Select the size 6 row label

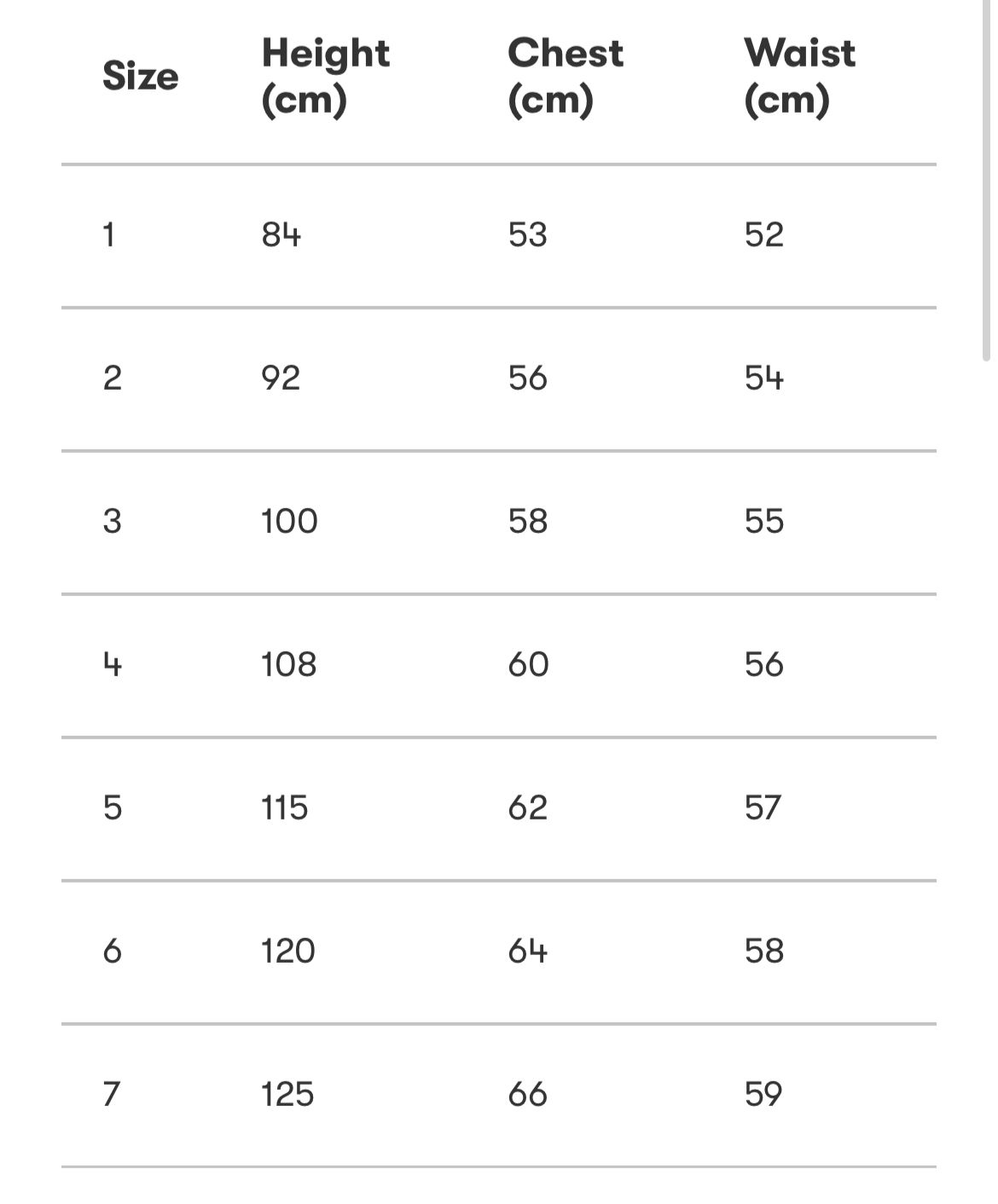tap(112, 951)
